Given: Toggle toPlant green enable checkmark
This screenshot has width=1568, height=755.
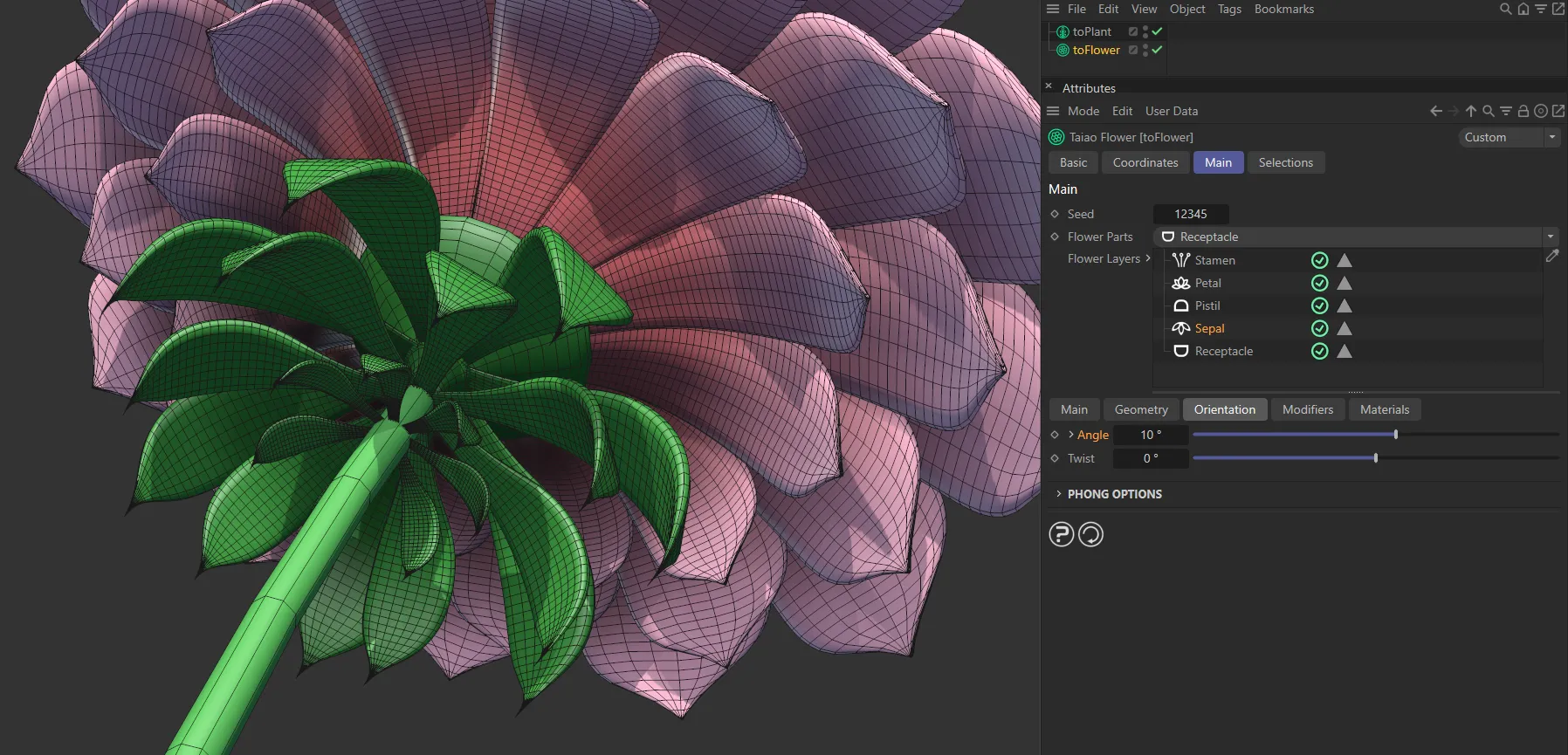Looking at the screenshot, I should (1158, 31).
